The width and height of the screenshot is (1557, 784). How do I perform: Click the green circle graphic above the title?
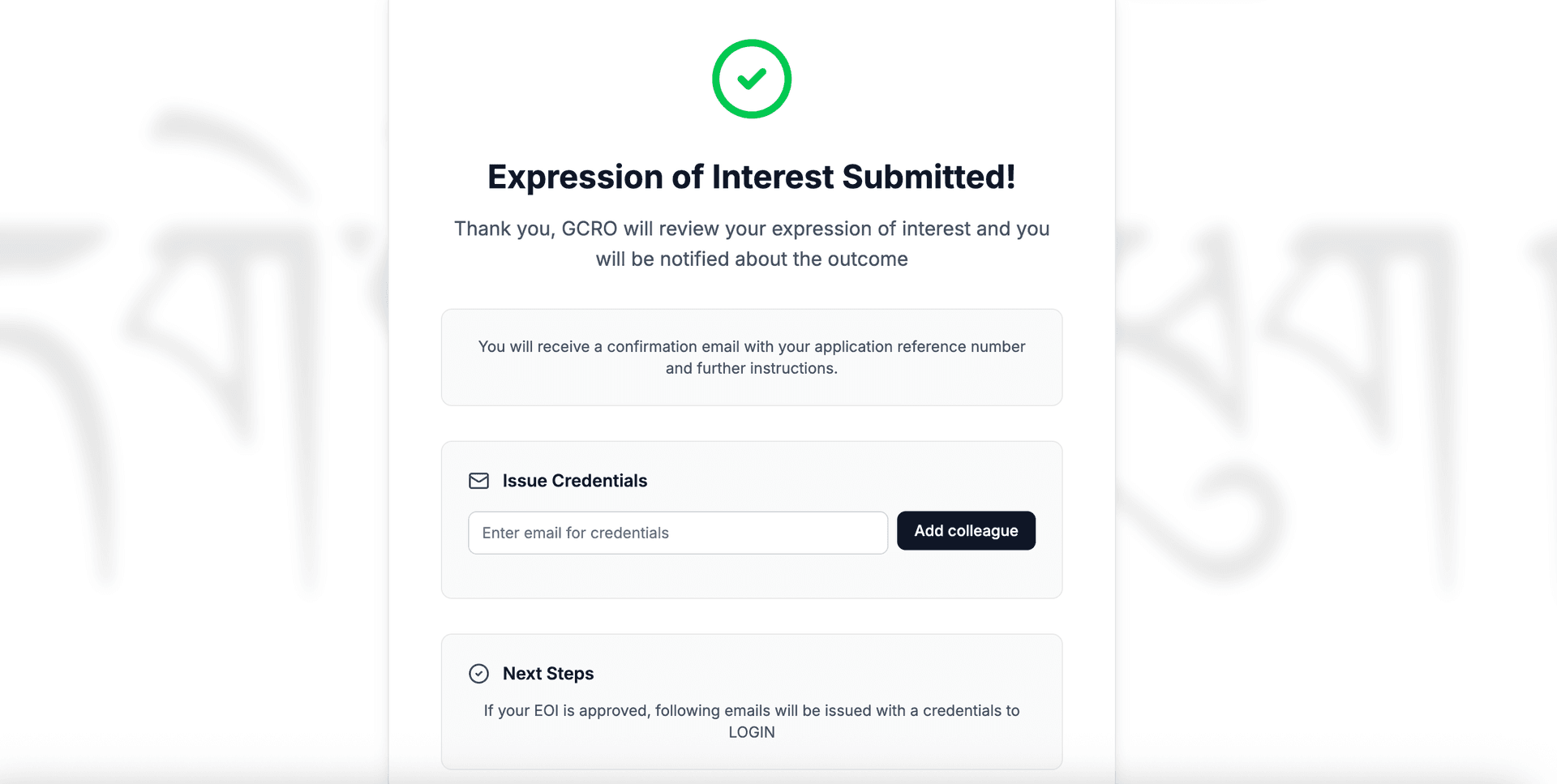751,78
